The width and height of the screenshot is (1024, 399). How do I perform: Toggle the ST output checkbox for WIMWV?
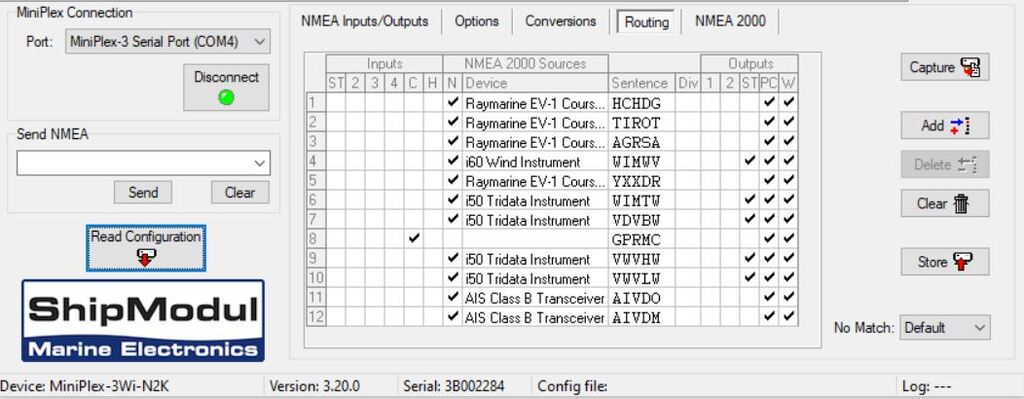pos(750,161)
